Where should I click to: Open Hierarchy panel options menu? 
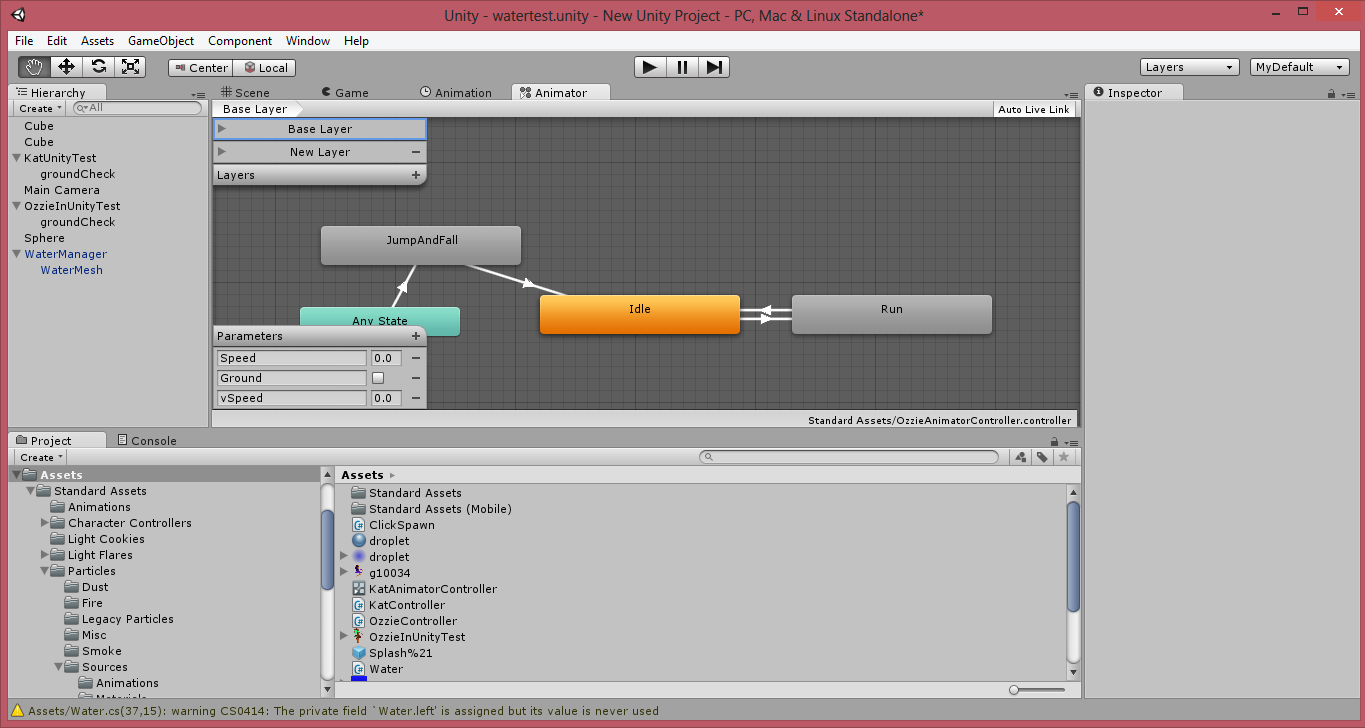click(197, 94)
